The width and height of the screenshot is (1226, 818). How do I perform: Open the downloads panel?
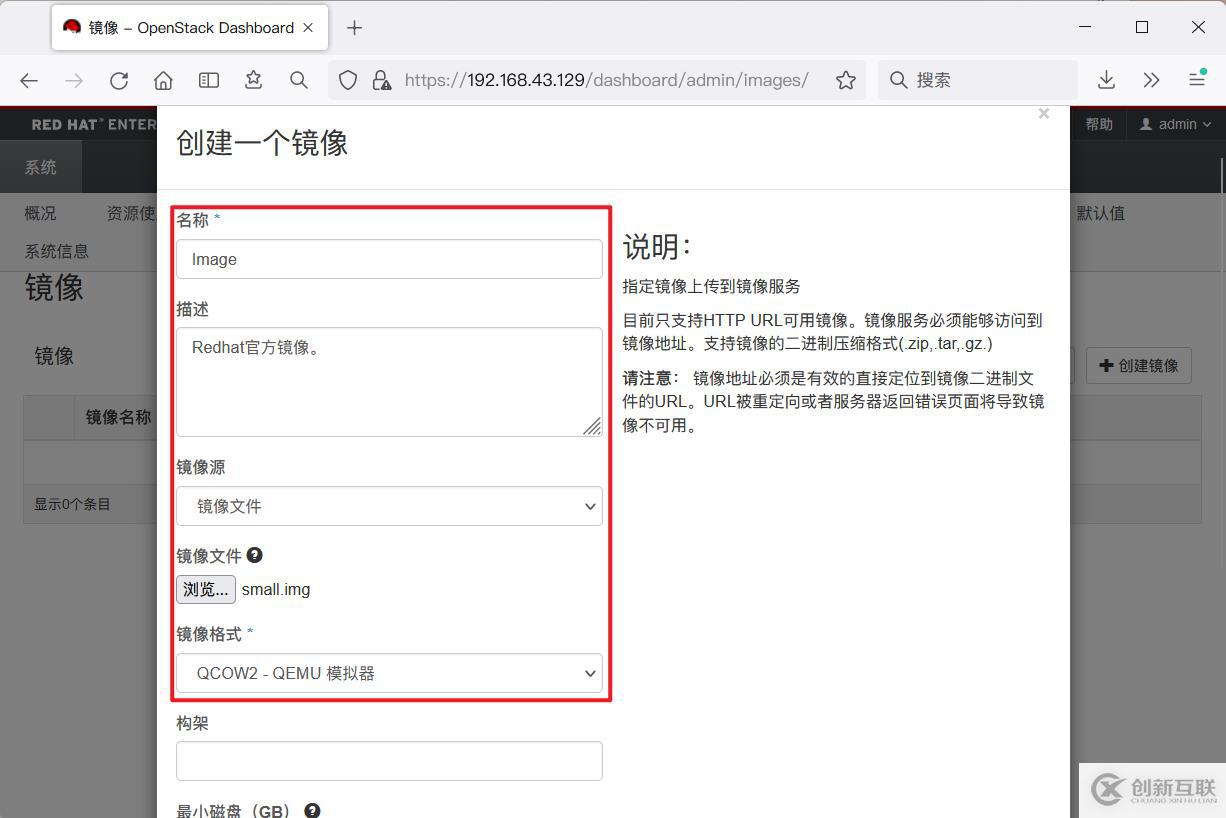point(1106,80)
